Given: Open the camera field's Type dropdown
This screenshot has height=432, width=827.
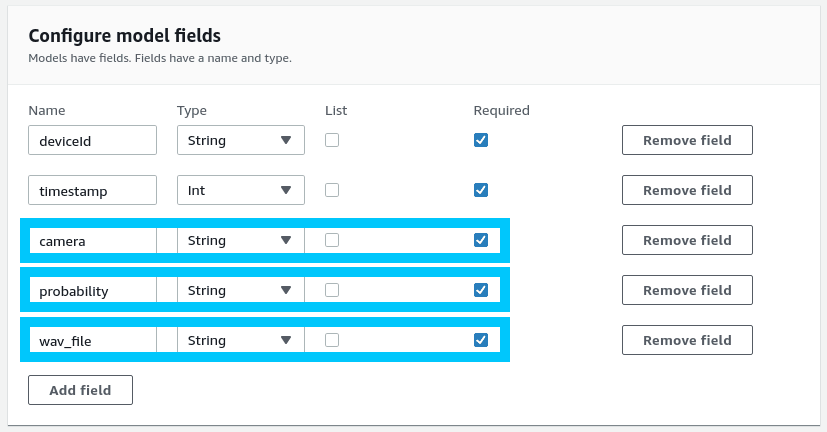Looking at the screenshot, I should tap(240, 240).
